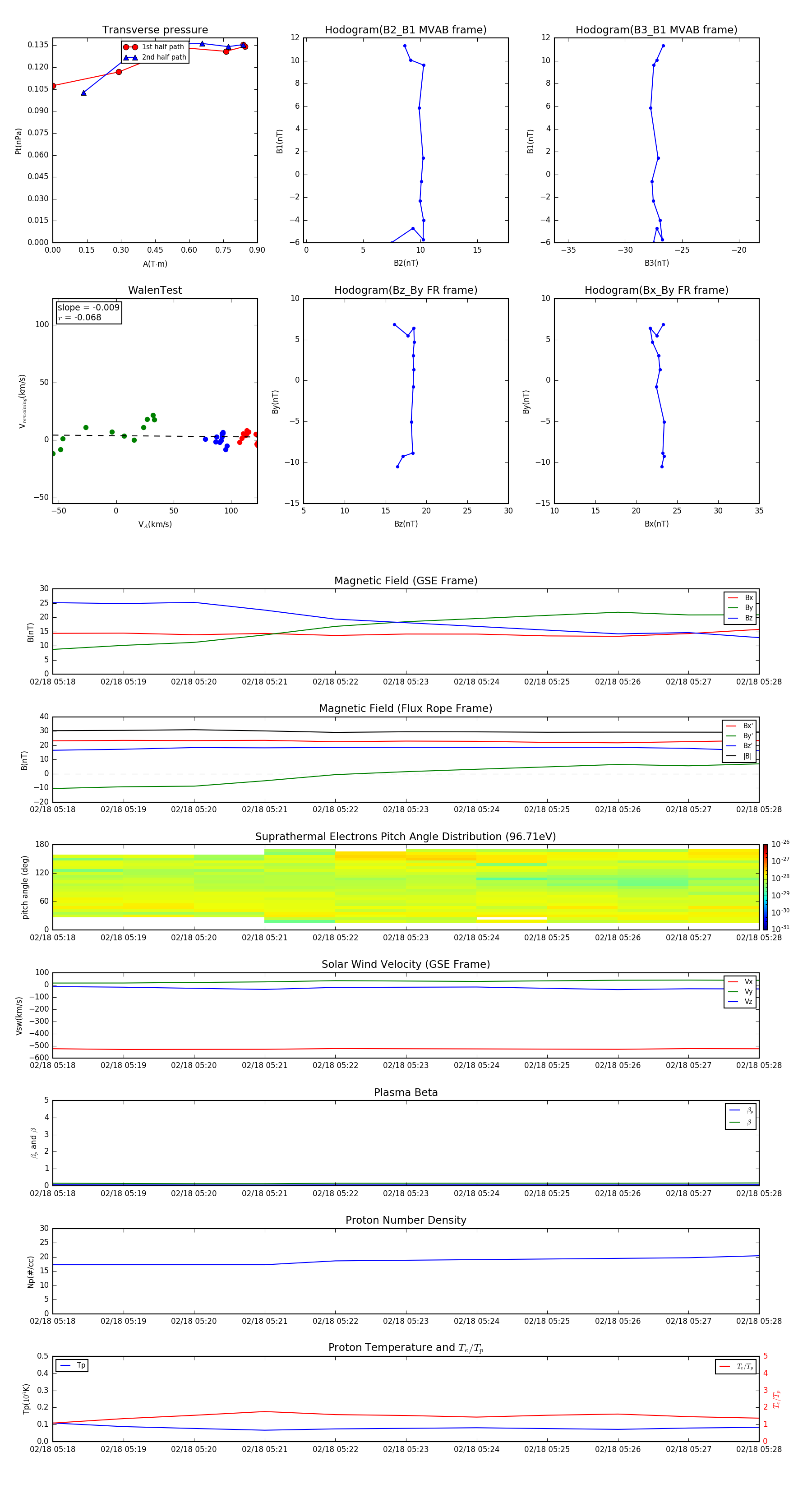Click the 'B3(nT)' x-axis label
Screen dimensions: 812x1489
(x=656, y=263)
